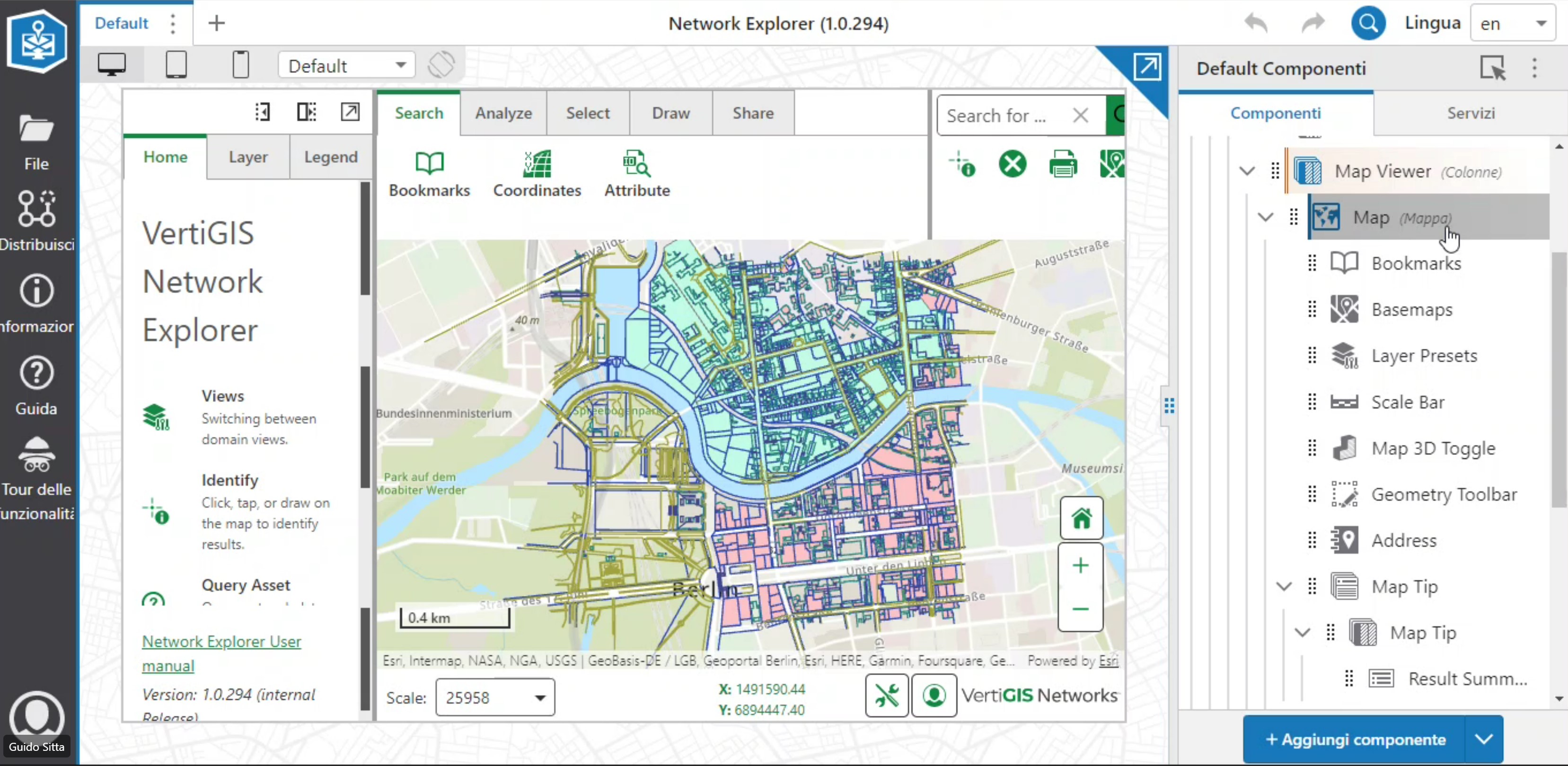
Task: Click the map home extent button
Action: (x=1081, y=518)
